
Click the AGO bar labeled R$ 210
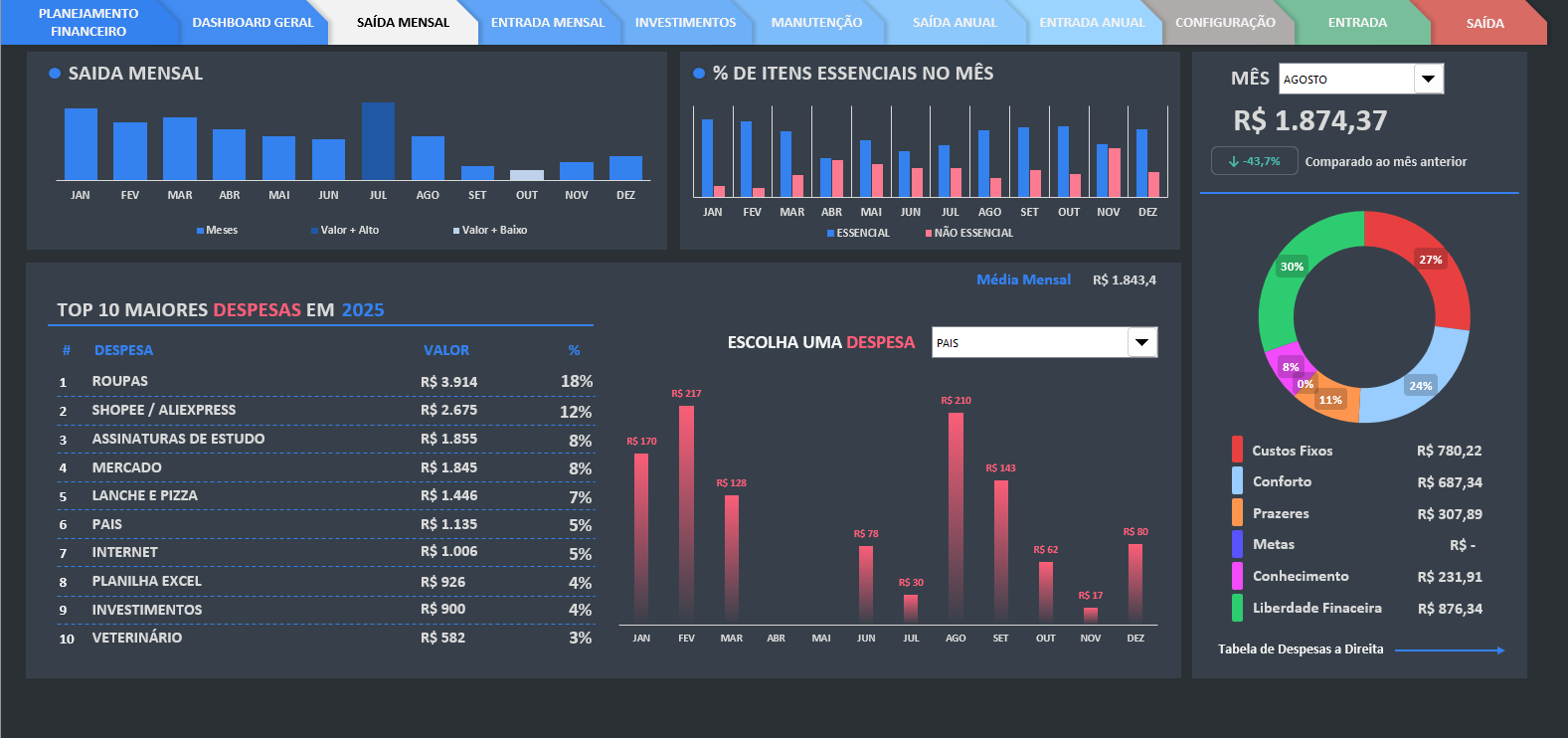tap(956, 518)
